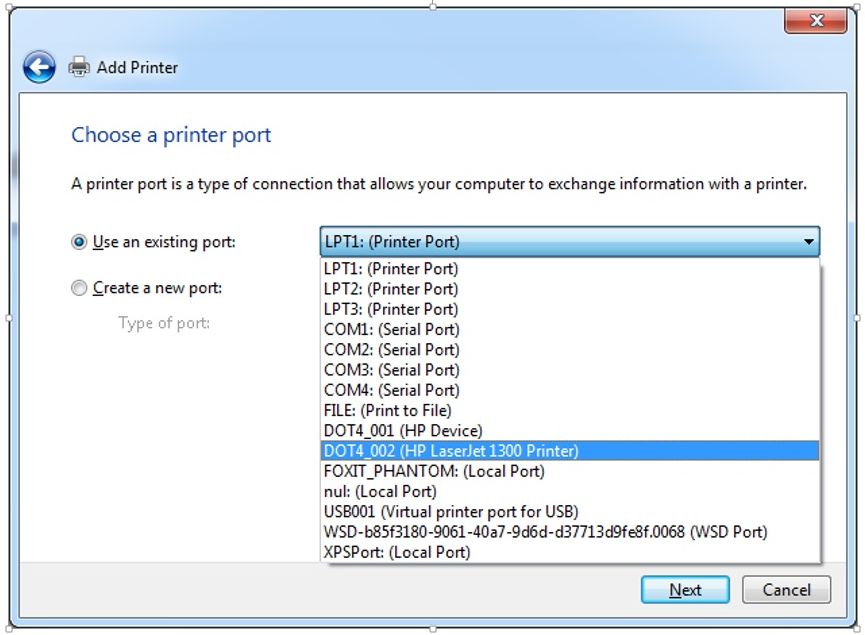The image size is (865, 635).
Task: Pick COM1: (Serial Port) option
Action: click(570, 329)
